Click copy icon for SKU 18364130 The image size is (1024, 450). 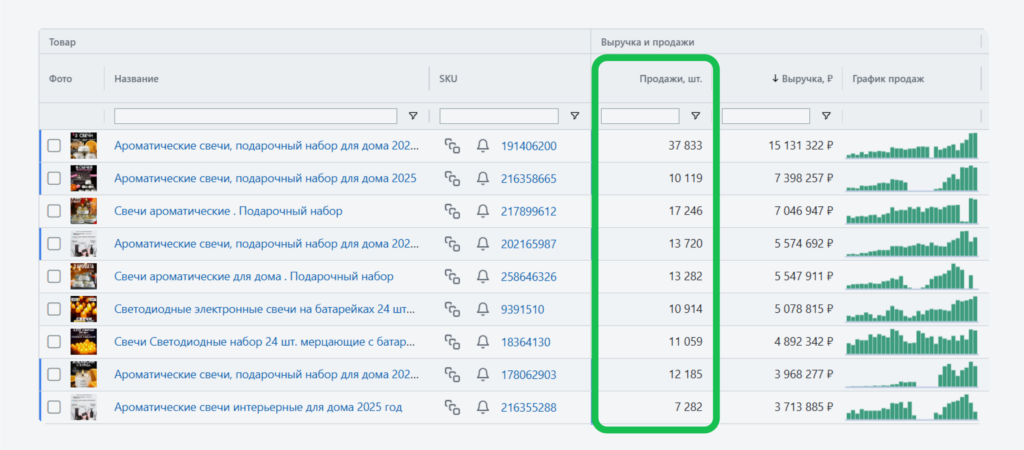pyautogui.click(x=452, y=342)
